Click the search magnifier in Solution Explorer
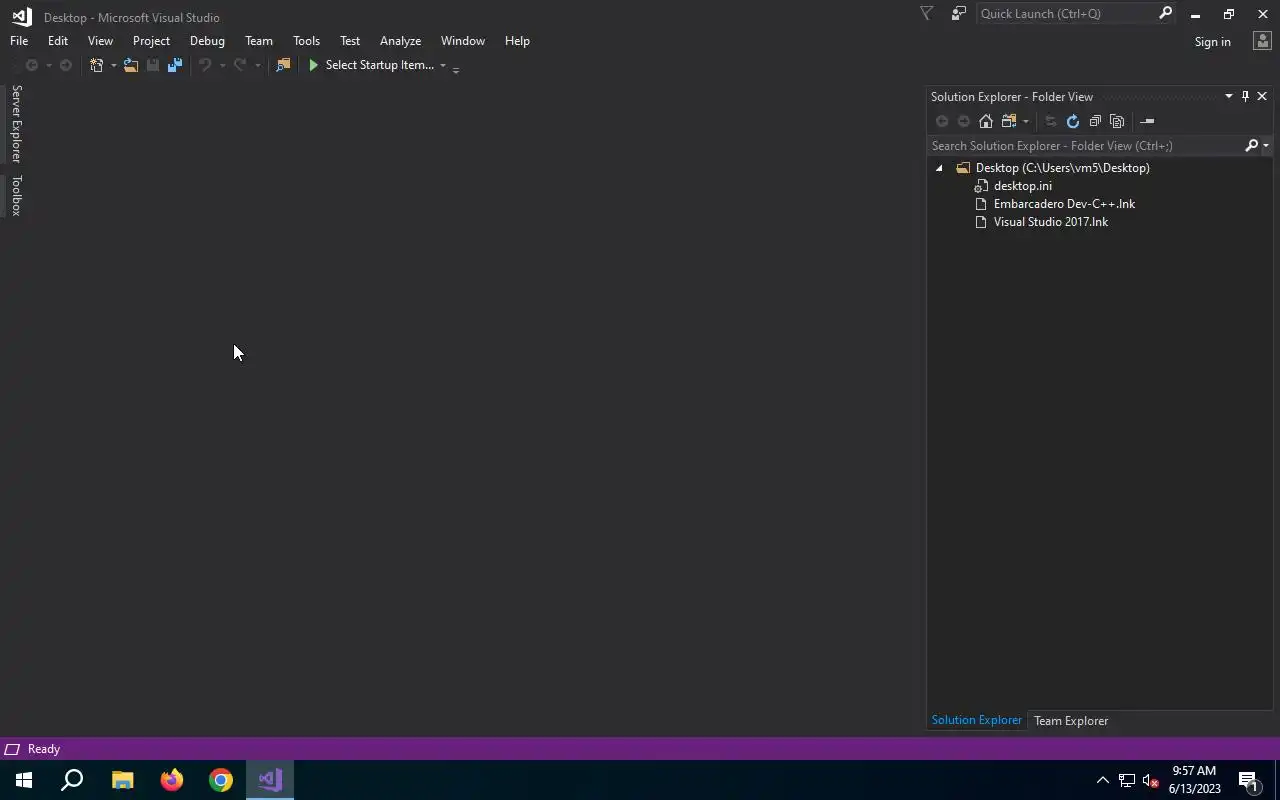Image resolution: width=1280 pixels, height=800 pixels. coord(1251,146)
